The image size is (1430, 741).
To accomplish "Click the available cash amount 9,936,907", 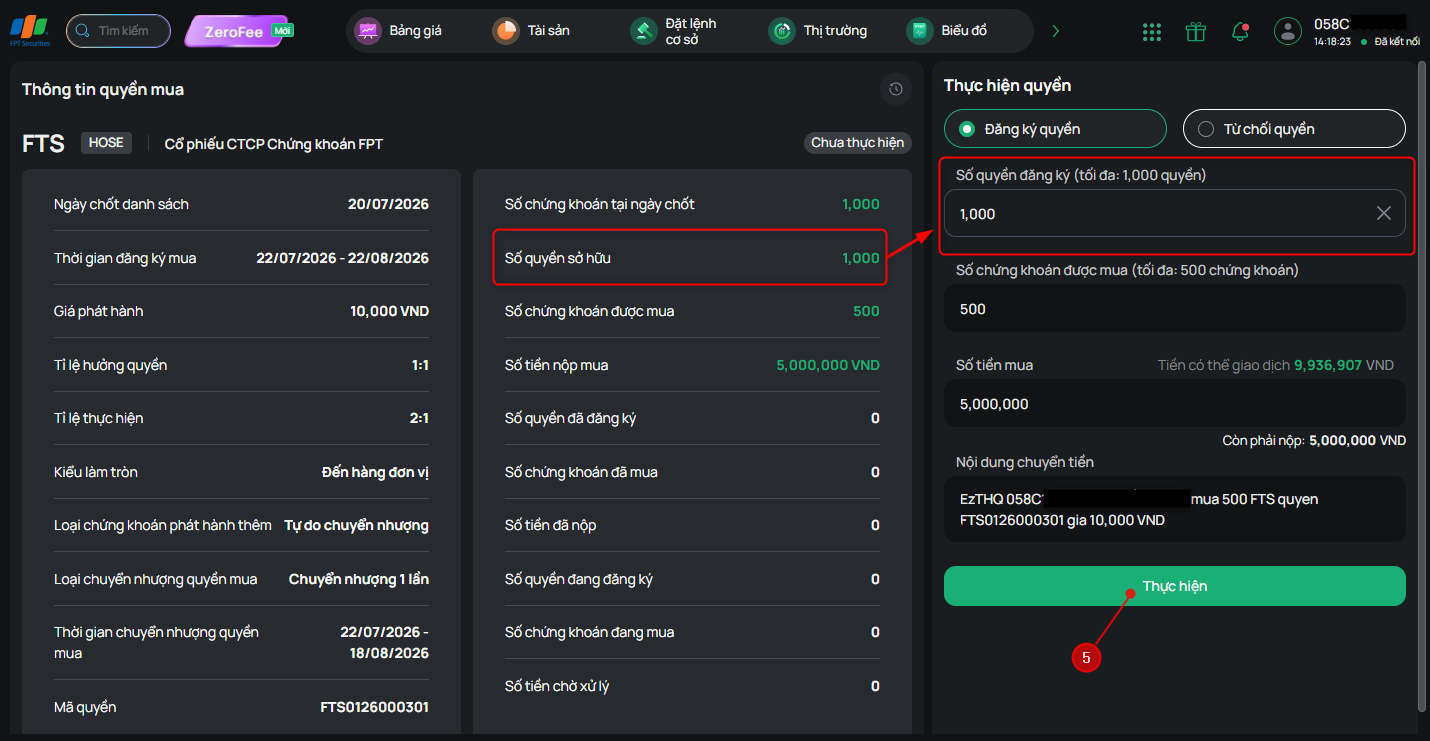I will click(x=1328, y=365).
